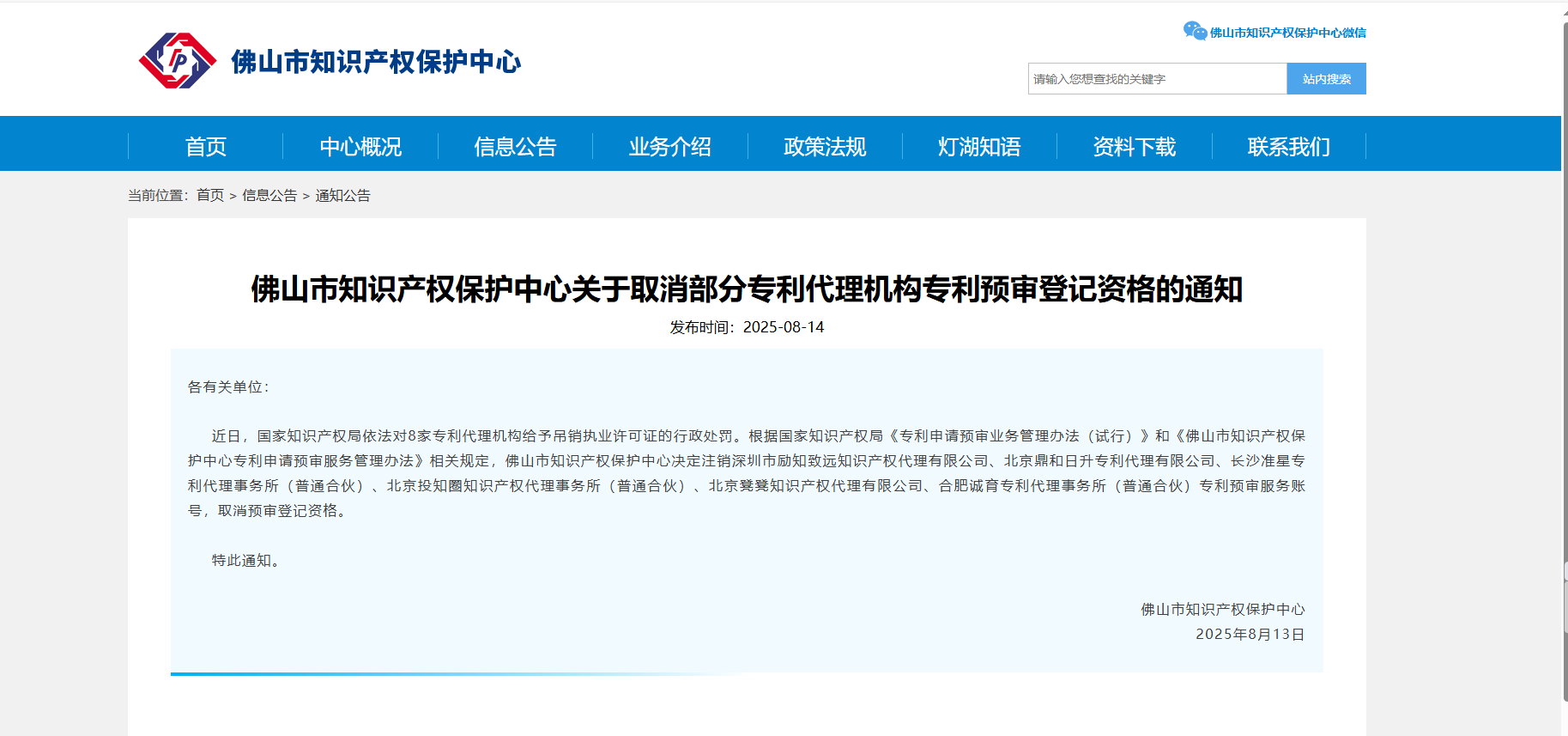Go to 首页 in the navigation bar
Viewport: 1568px width, 736px height.
point(206,147)
